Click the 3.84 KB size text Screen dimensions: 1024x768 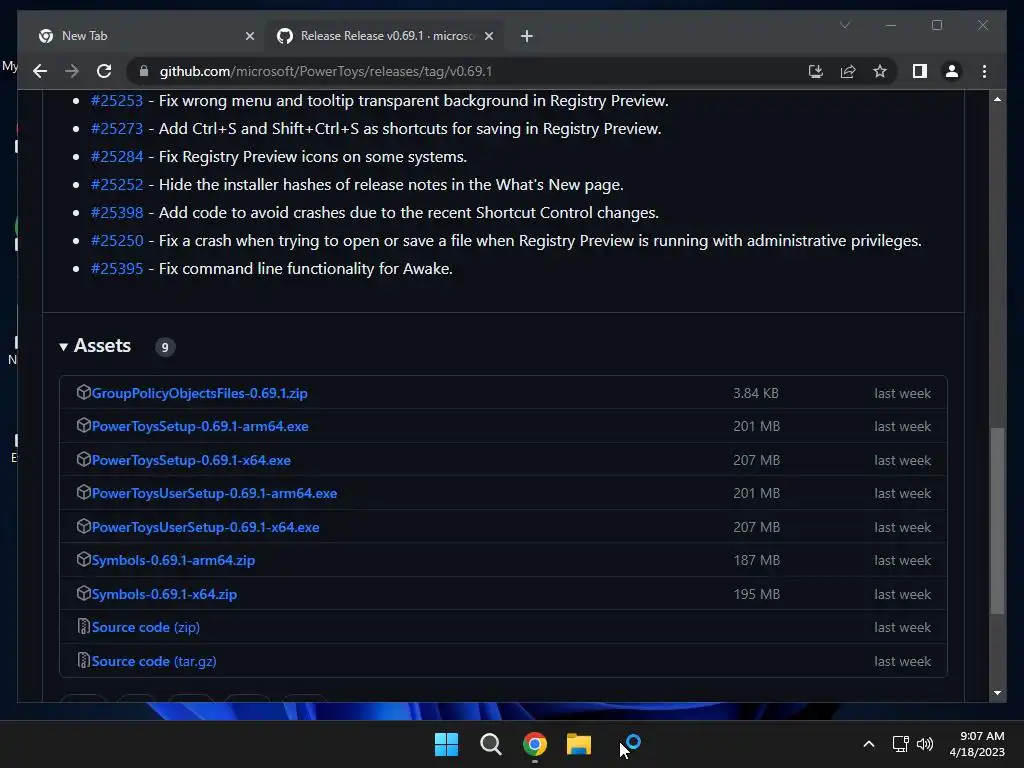point(756,393)
